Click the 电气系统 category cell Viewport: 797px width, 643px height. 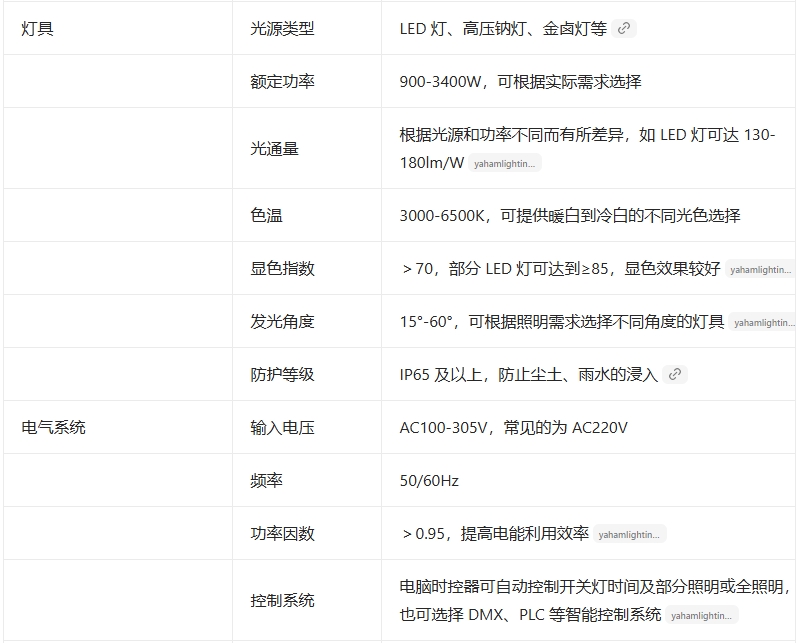(54, 428)
